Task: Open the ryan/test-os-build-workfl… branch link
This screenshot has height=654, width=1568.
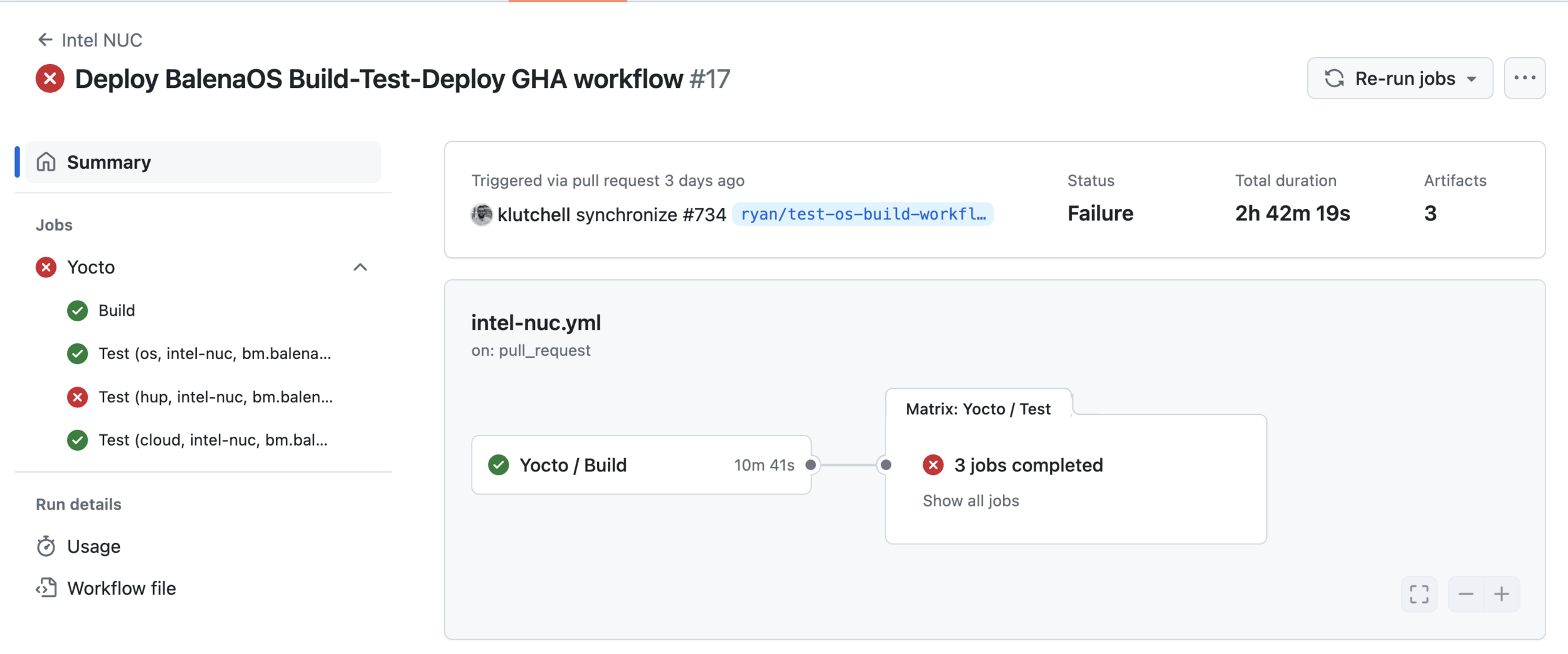Action: click(x=863, y=214)
